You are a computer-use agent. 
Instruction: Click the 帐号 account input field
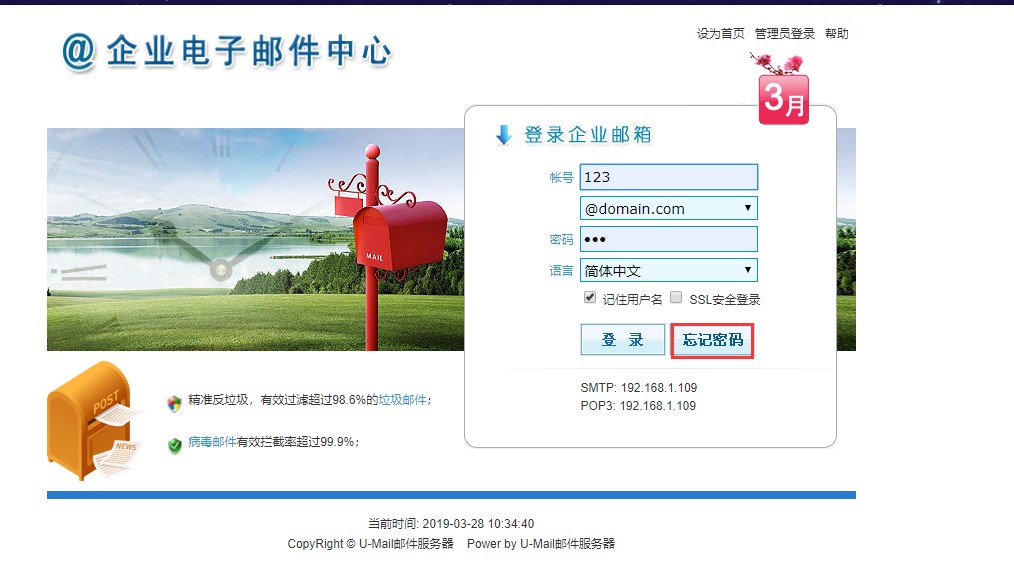(x=669, y=177)
